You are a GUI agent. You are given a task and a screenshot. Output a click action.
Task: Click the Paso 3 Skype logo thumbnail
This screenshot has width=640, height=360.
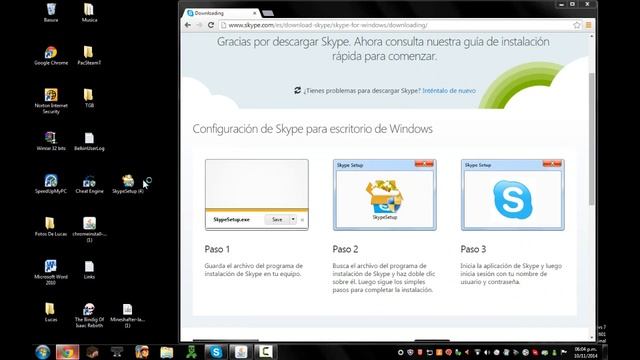pyautogui.click(x=513, y=195)
